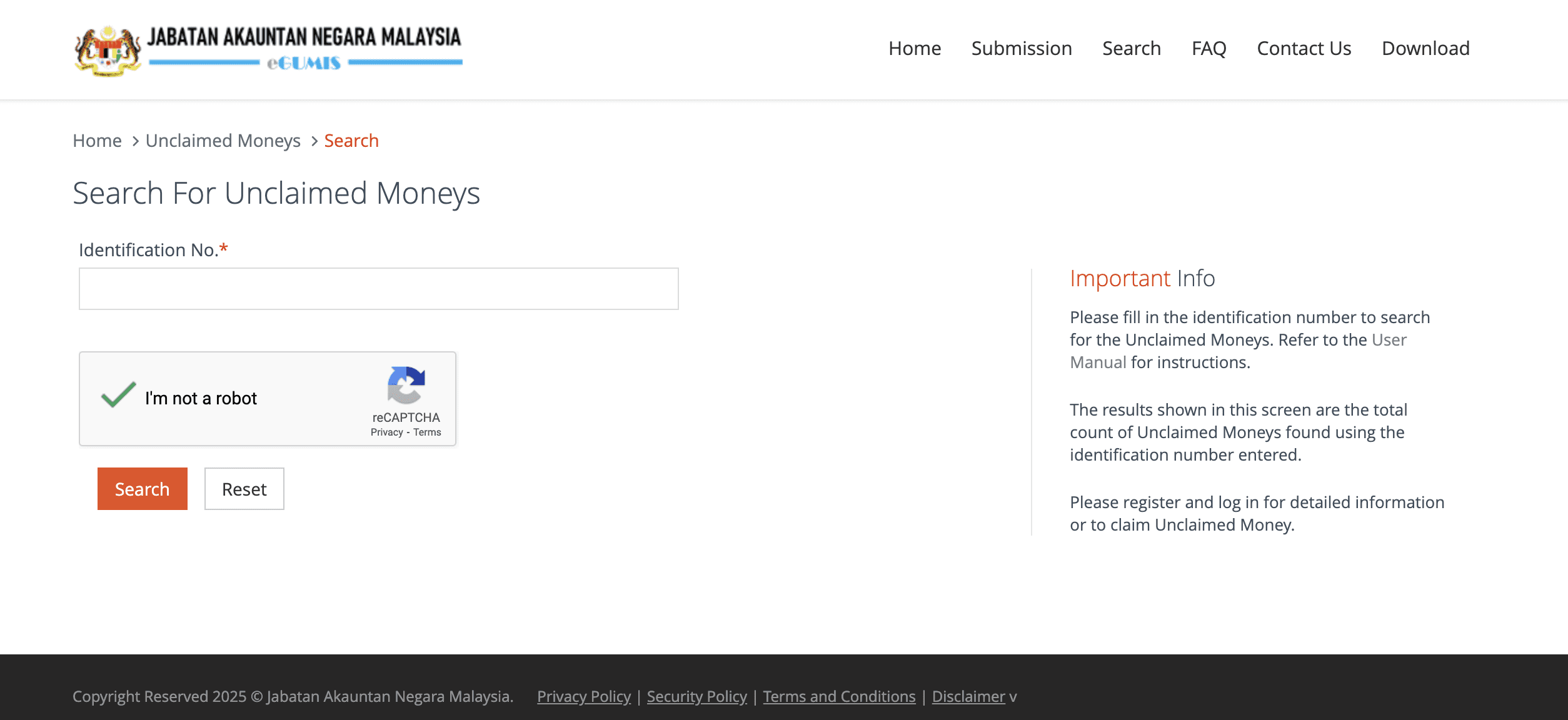
Task: Go to the FAQ page
Action: tap(1209, 48)
